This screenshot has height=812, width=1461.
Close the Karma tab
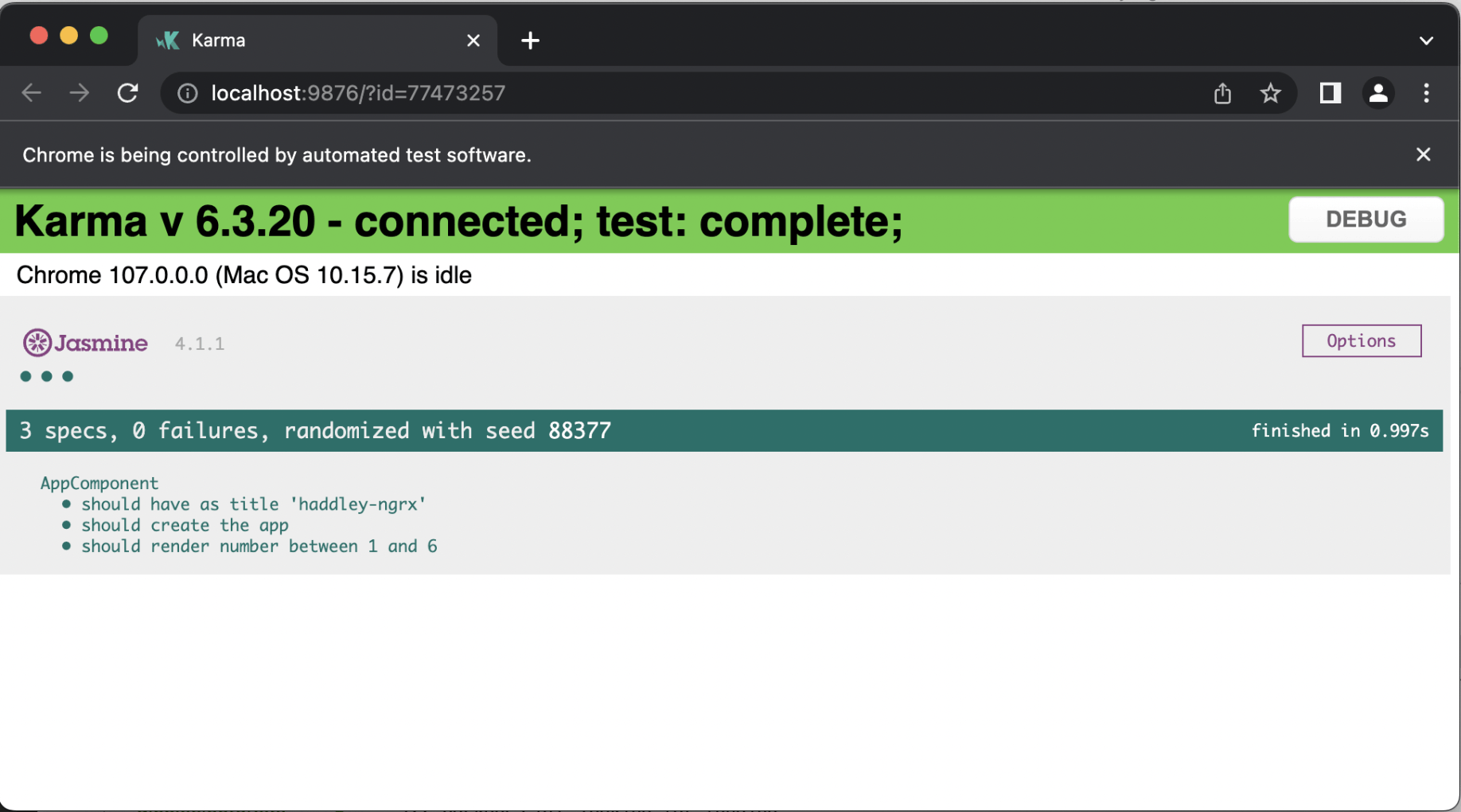473,41
